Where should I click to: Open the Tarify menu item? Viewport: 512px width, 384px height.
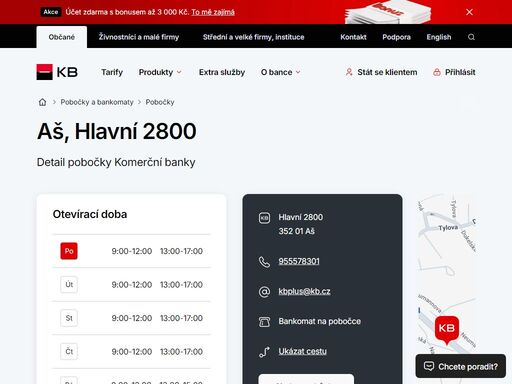tap(112, 72)
